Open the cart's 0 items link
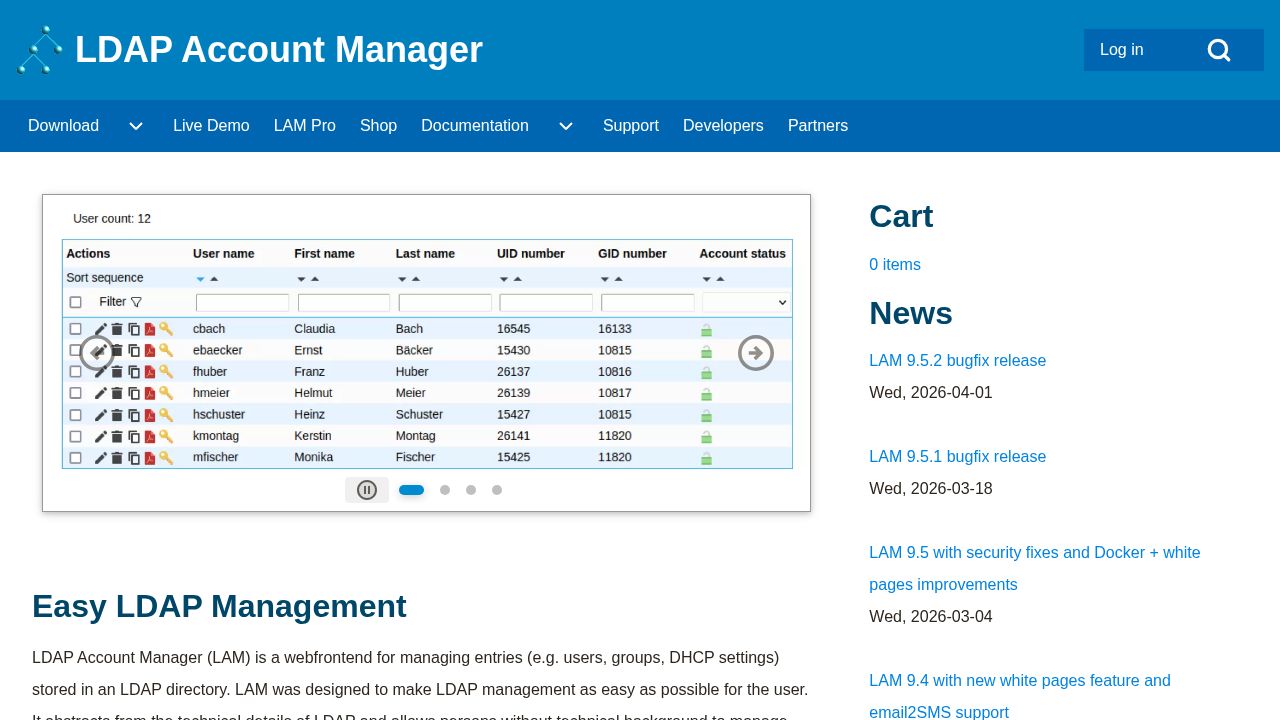1280x720 pixels. (x=895, y=265)
